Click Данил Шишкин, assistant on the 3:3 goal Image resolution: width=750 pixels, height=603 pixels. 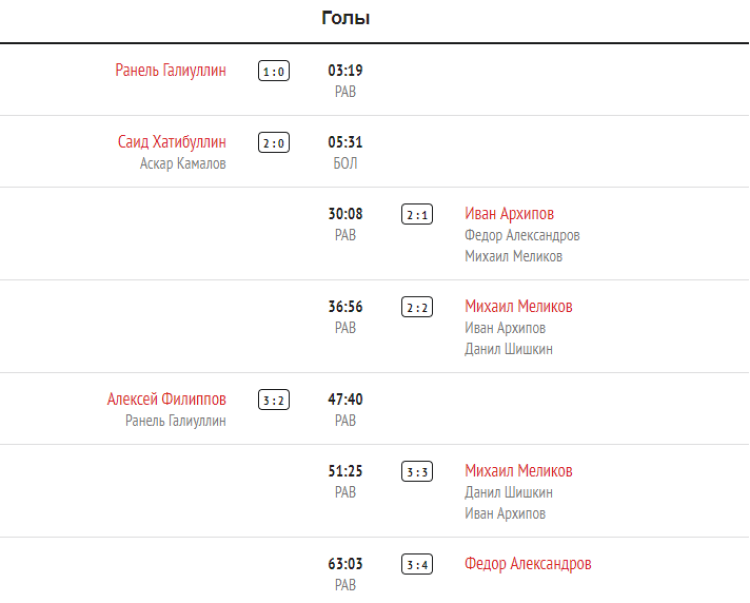[508, 492]
